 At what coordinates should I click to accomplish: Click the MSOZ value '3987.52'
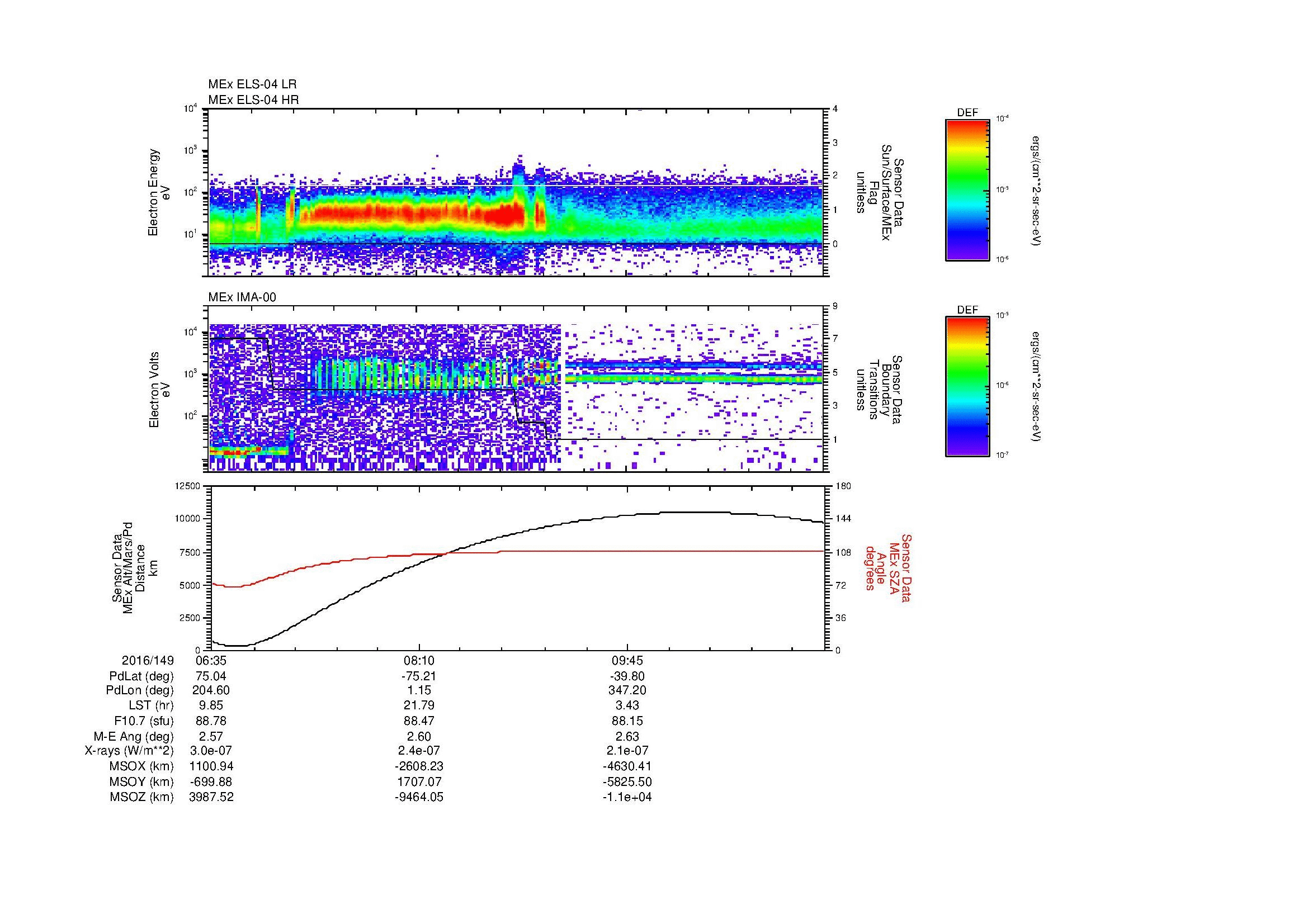tap(211, 797)
